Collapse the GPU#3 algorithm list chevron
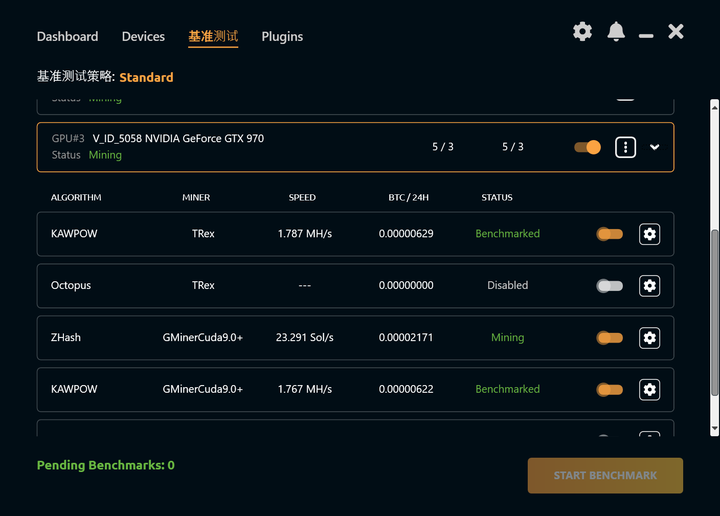The height and width of the screenshot is (516, 720). [x=654, y=147]
